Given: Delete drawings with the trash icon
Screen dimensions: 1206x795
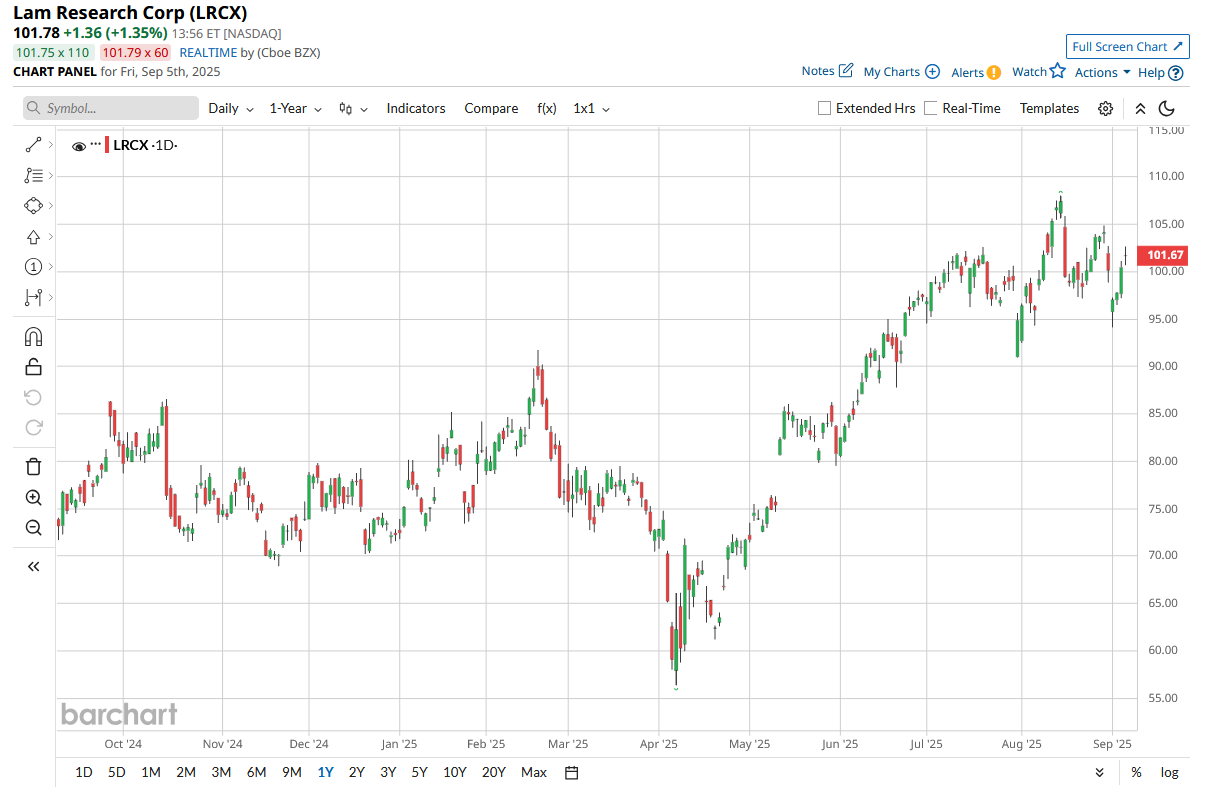Looking at the screenshot, I should click(33, 466).
